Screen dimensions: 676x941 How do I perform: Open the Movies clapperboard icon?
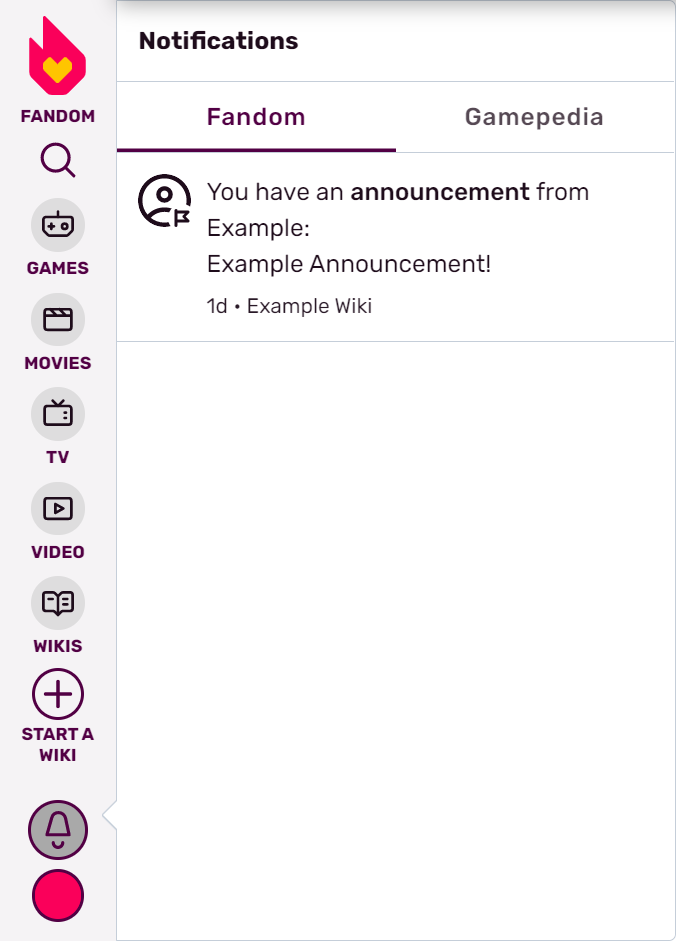(x=57, y=320)
